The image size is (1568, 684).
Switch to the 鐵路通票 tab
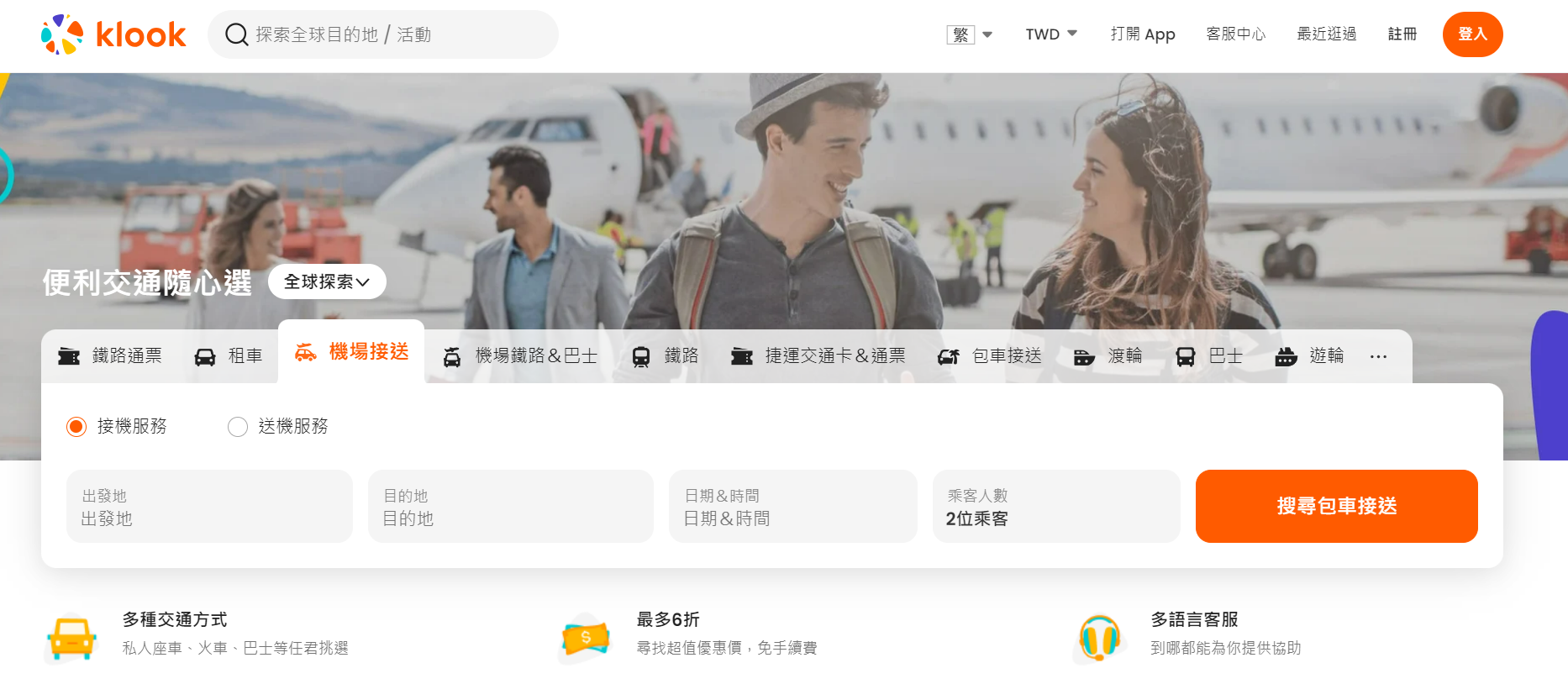(109, 356)
